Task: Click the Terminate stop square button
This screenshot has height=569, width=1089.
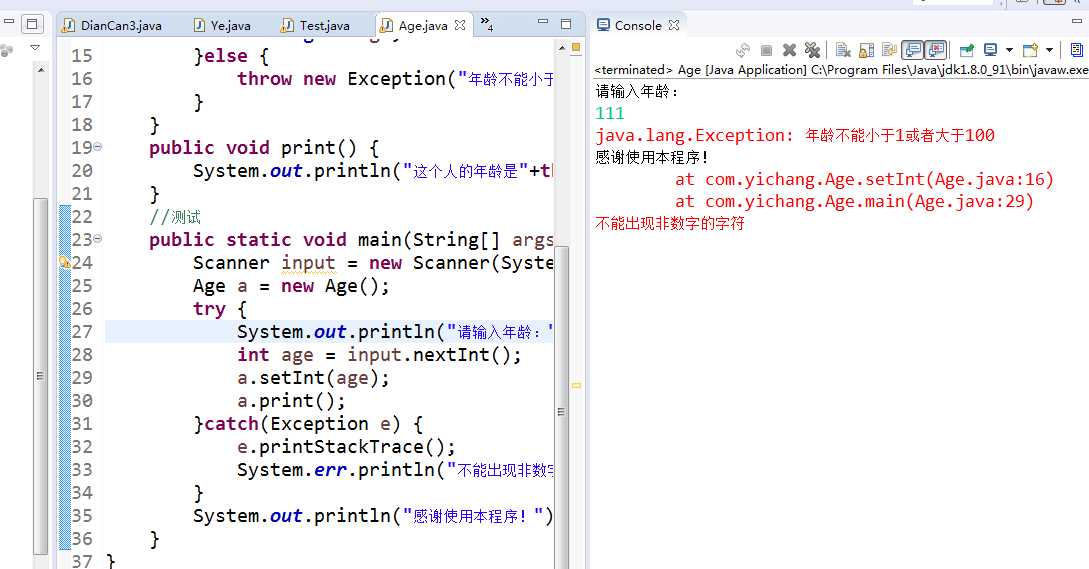Action: (766, 50)
